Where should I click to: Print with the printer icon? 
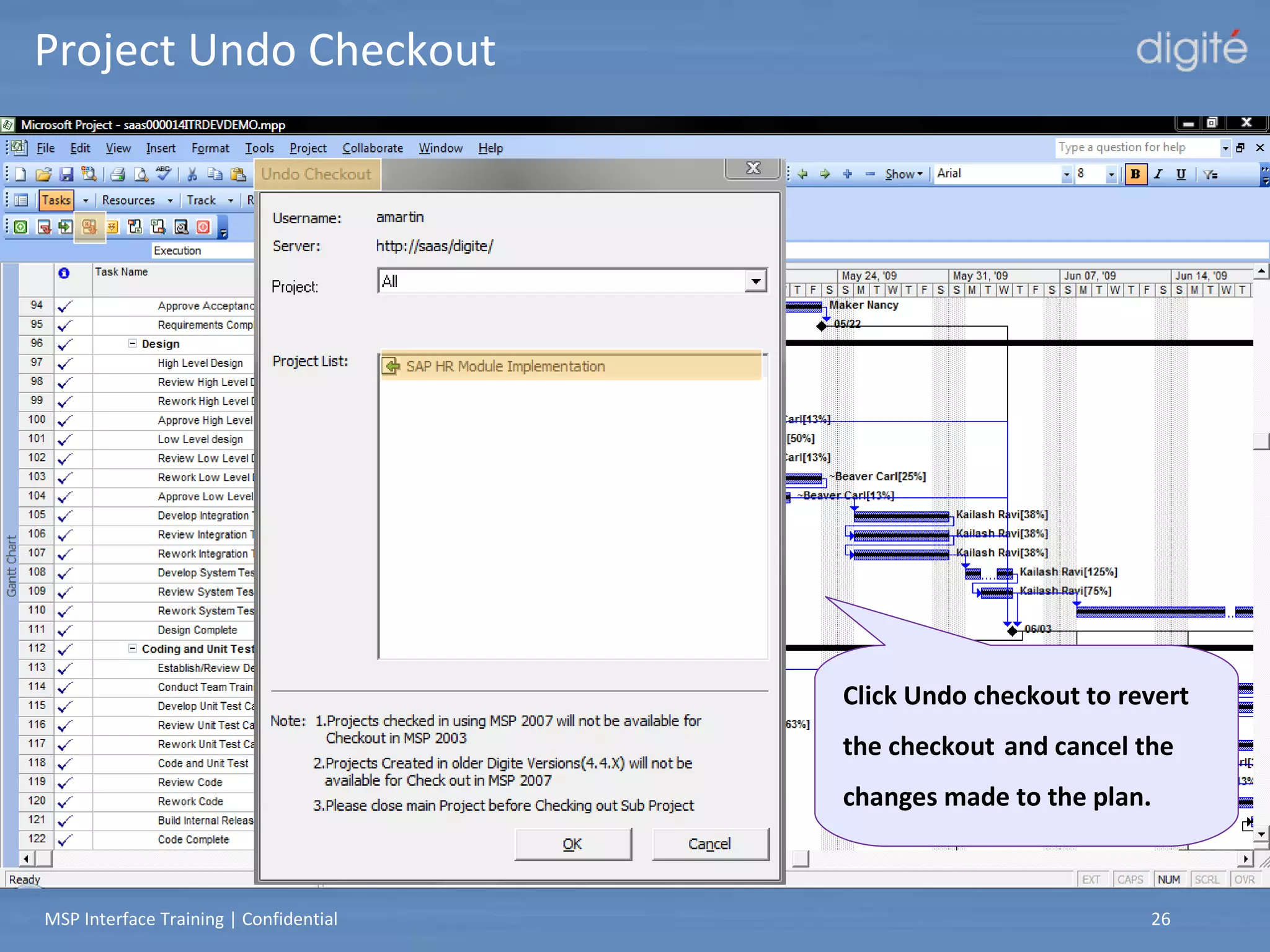click(118, 174)
